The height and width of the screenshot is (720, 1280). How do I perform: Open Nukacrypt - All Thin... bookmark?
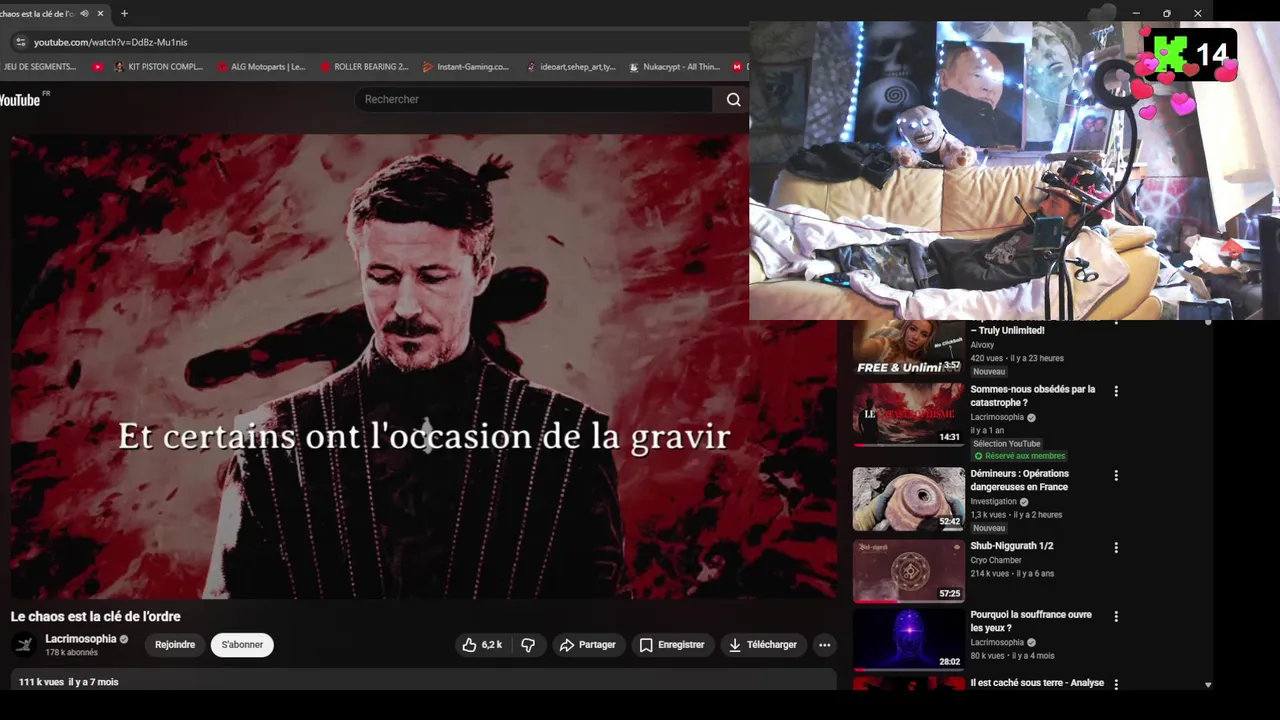674,67
